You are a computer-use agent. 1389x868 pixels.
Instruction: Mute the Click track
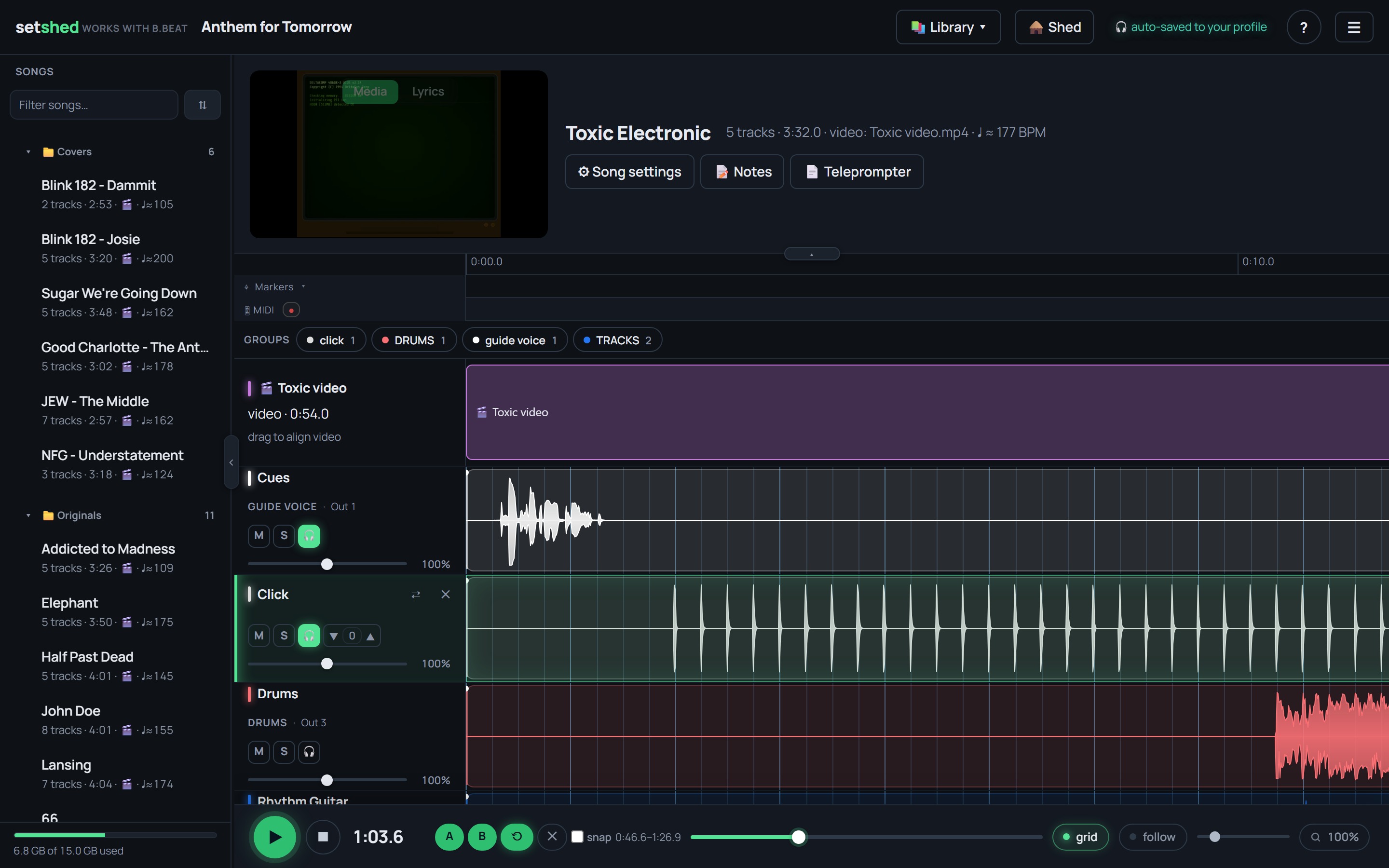click(x=259, y=636)
